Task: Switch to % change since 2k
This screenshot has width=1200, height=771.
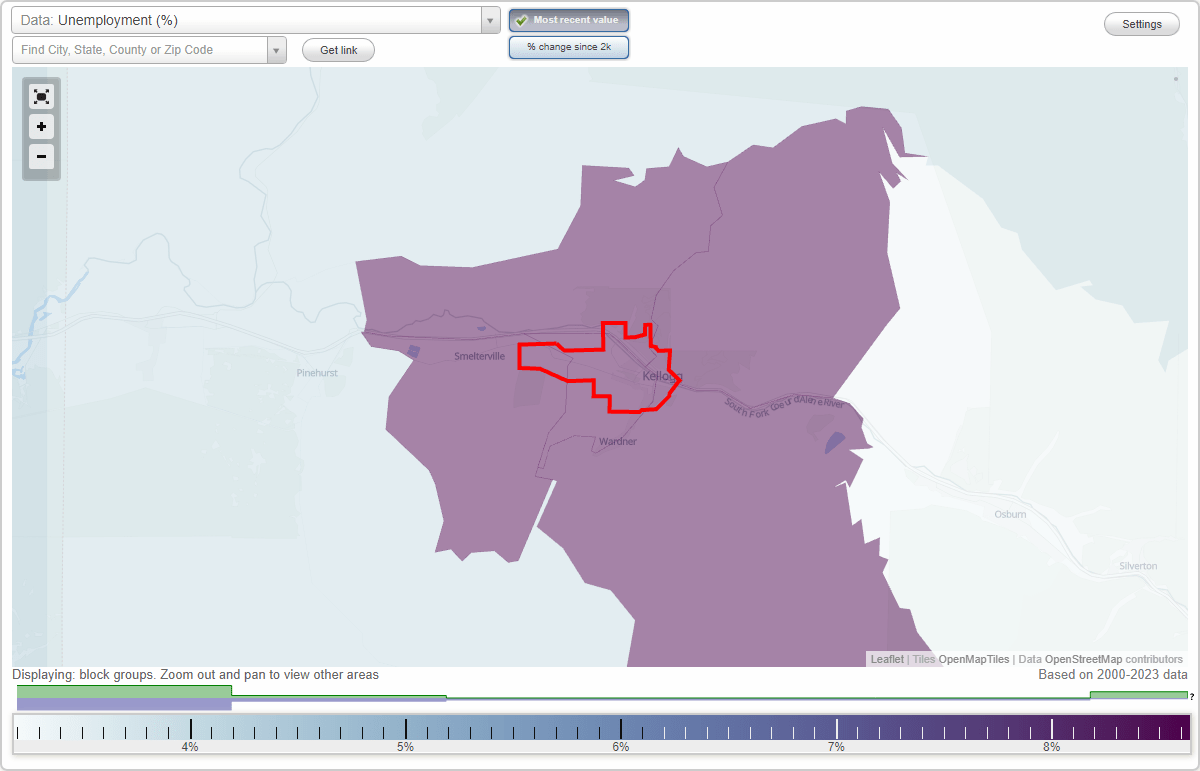Action: pos(568,47)
